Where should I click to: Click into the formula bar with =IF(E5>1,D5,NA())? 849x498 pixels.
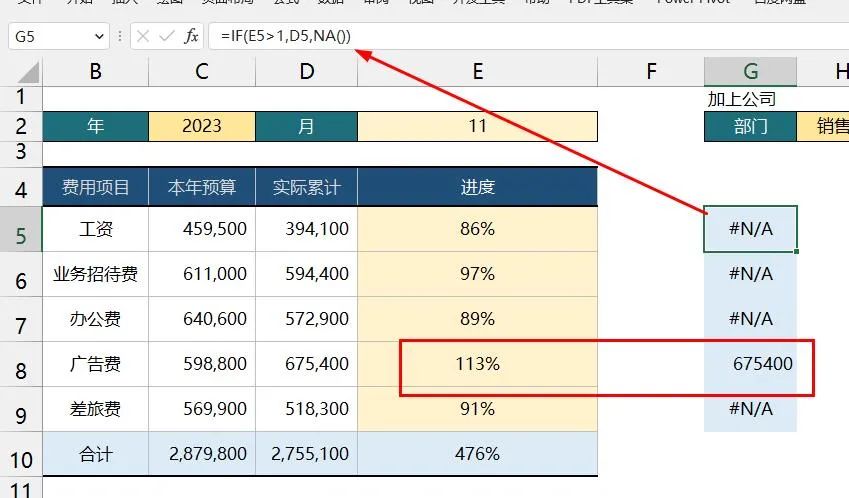click(x=528, y=36)
